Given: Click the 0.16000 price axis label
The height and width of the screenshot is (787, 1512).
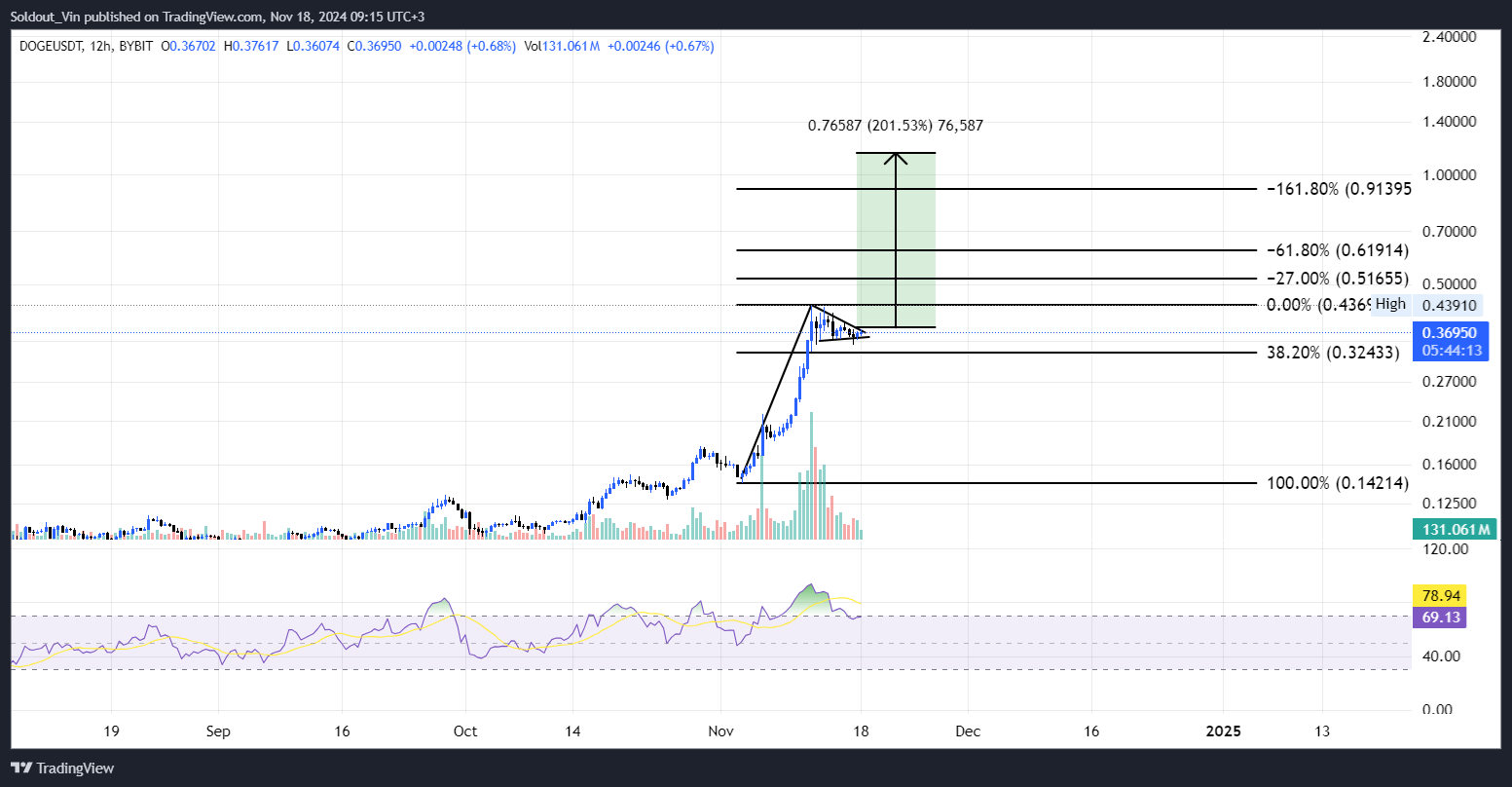Looking at the screenshot, I should [1451, 465].
